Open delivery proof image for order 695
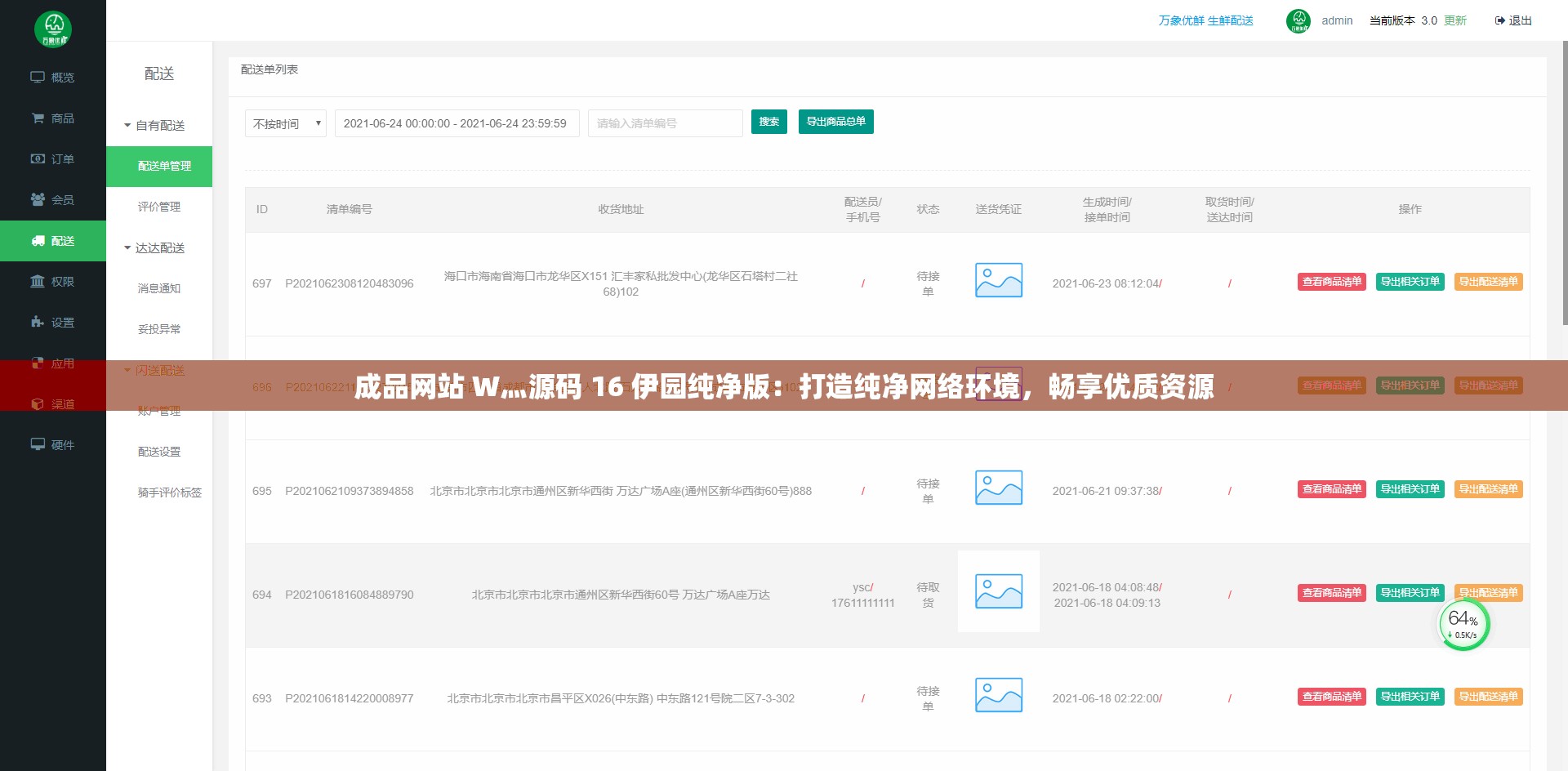Viewport: 1568px width, 771px height. point(999,488)
